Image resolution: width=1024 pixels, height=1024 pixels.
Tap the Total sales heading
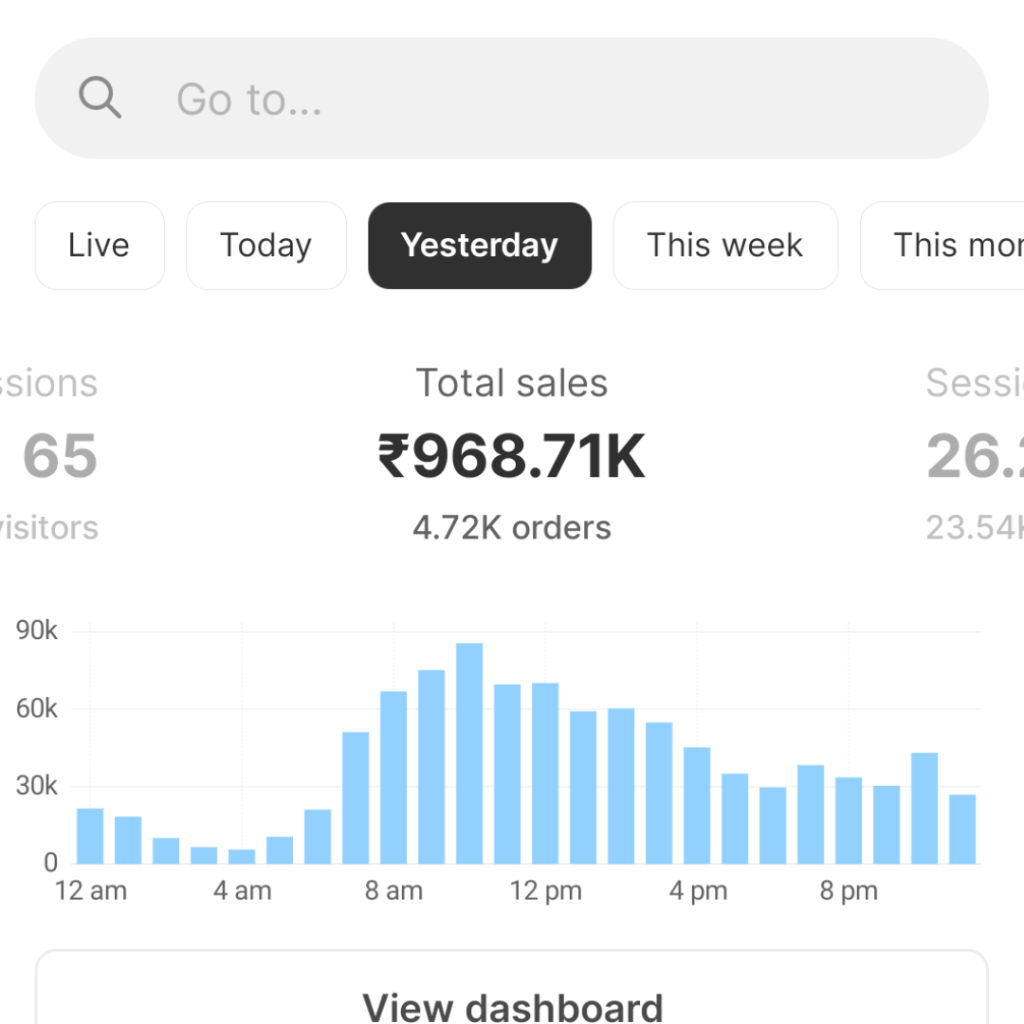tap(512, 383)
